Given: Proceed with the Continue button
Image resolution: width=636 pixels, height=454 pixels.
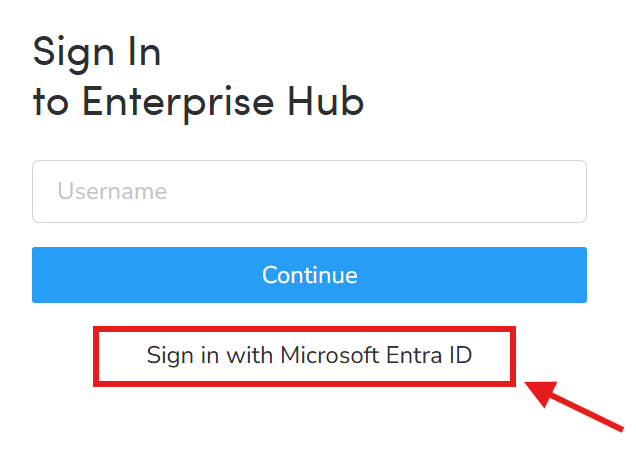Looking at the screenshot, I should click(309, 275).
